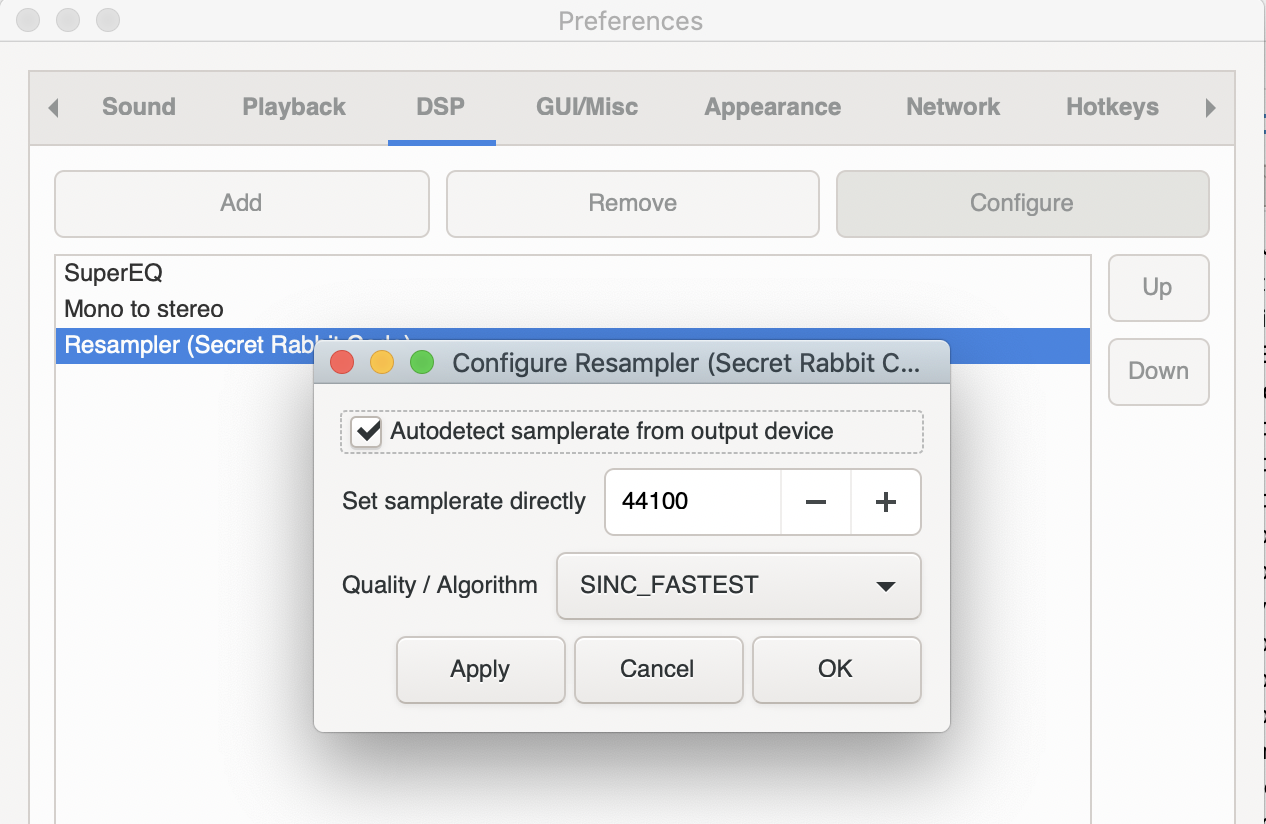Select the Hotkeys tab

click(1112, 107)
